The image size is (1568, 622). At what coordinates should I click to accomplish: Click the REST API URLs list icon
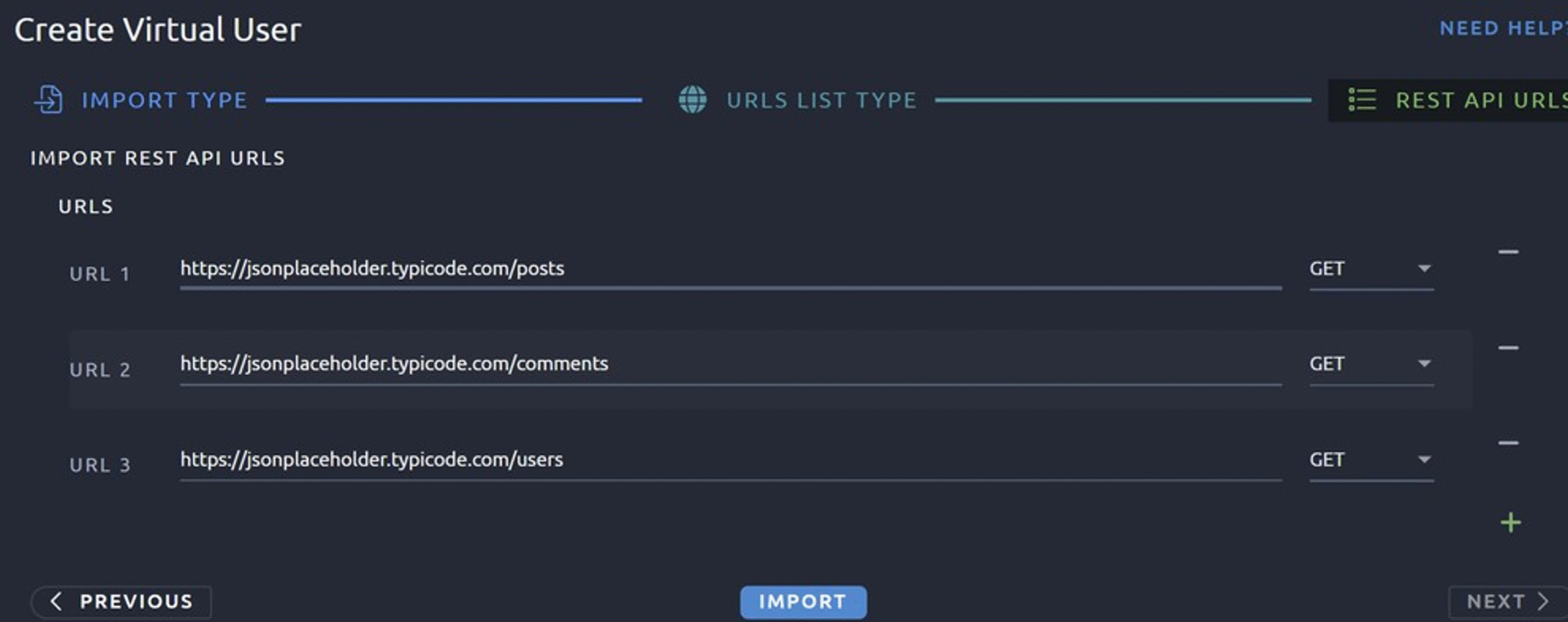click(x=1362, y=100)
